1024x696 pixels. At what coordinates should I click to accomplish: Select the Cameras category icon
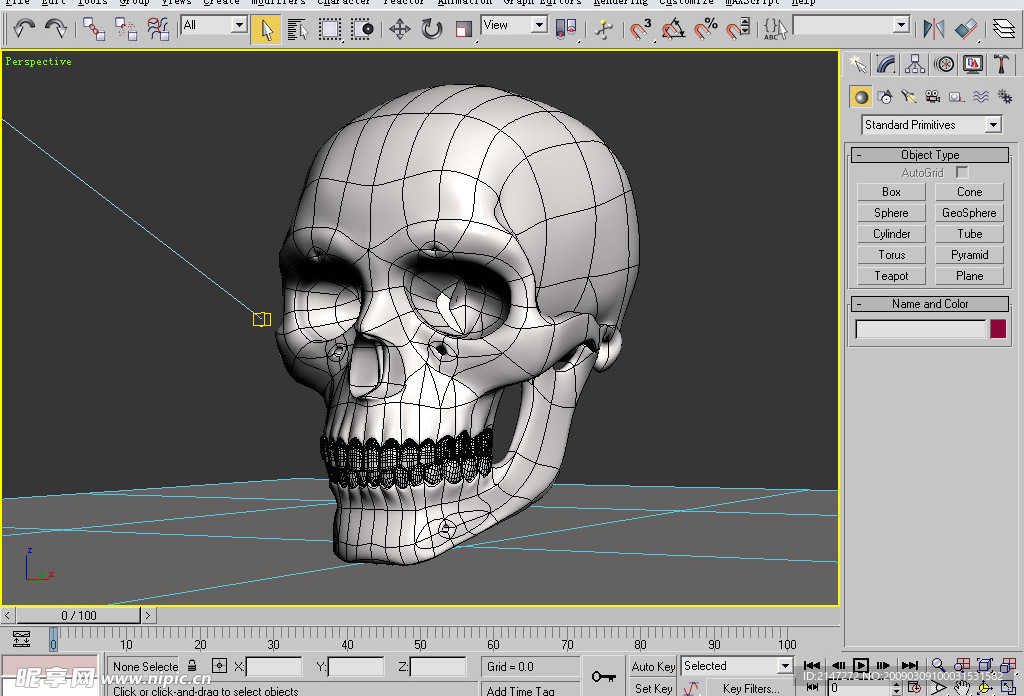933,97
